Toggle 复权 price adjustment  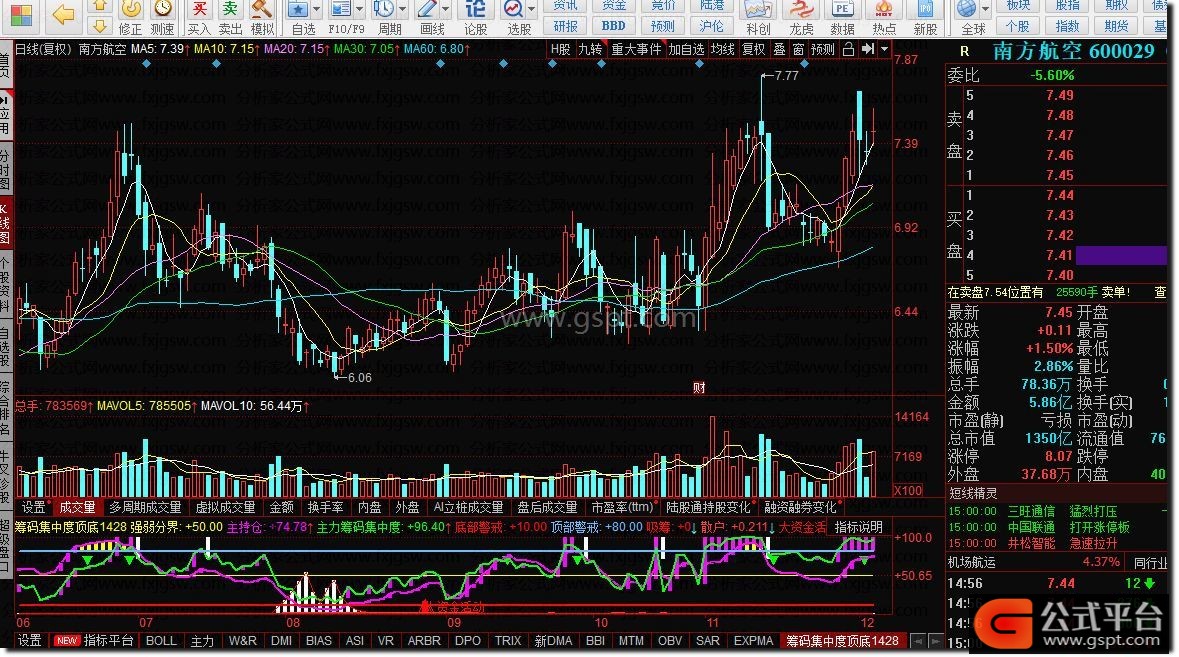point(753,50)
